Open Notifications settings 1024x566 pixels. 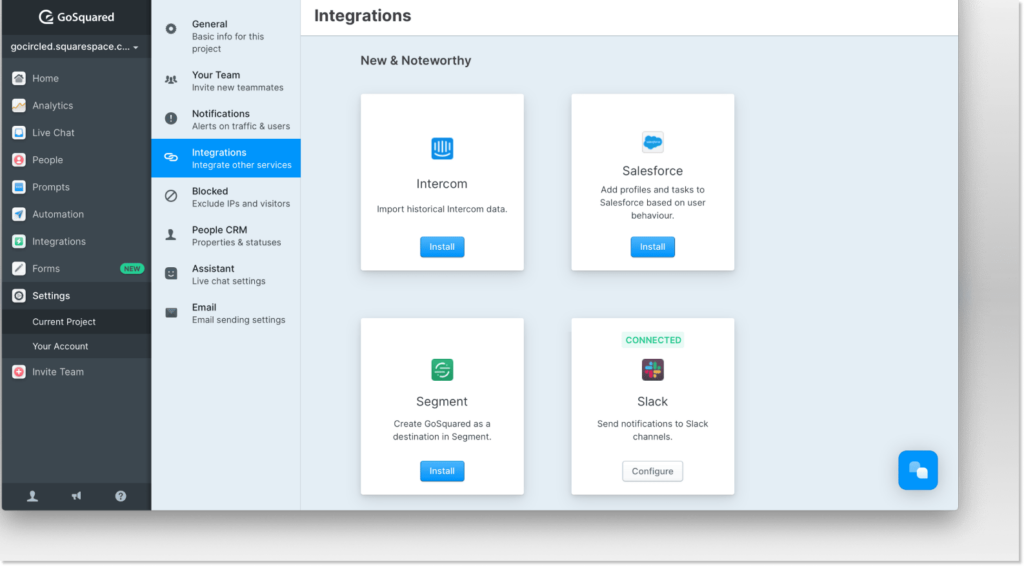[x=226, y=119]
